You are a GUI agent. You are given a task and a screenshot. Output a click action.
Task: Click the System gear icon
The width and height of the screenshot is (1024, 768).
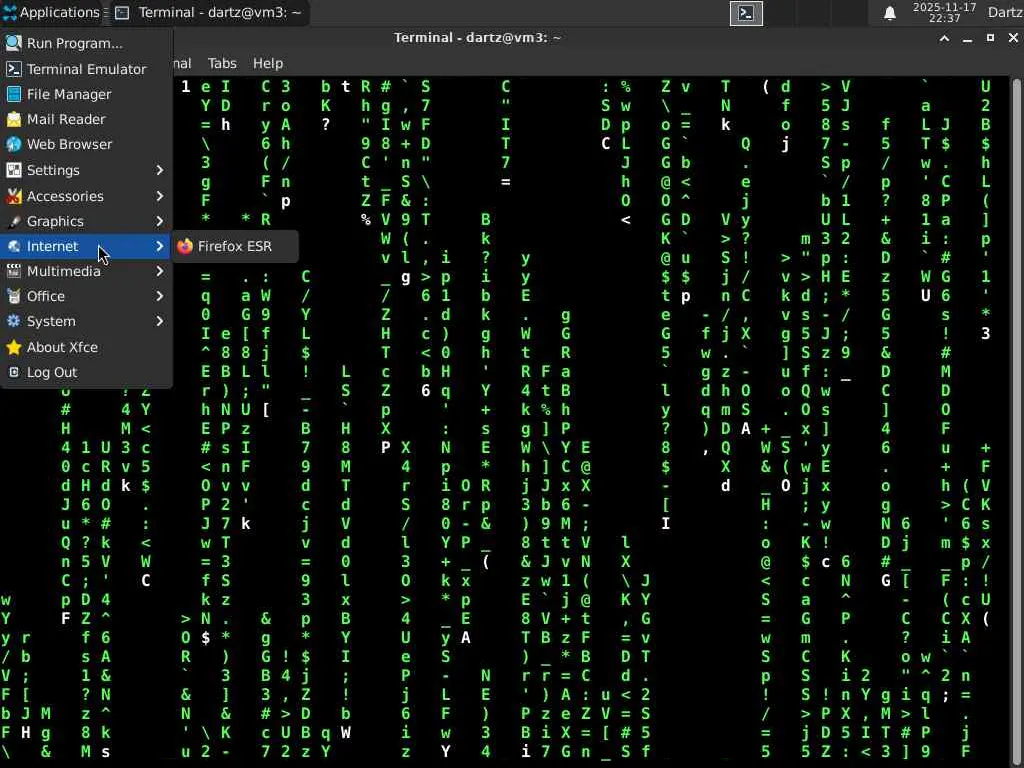pyautogui.click(x=13, y=321)
